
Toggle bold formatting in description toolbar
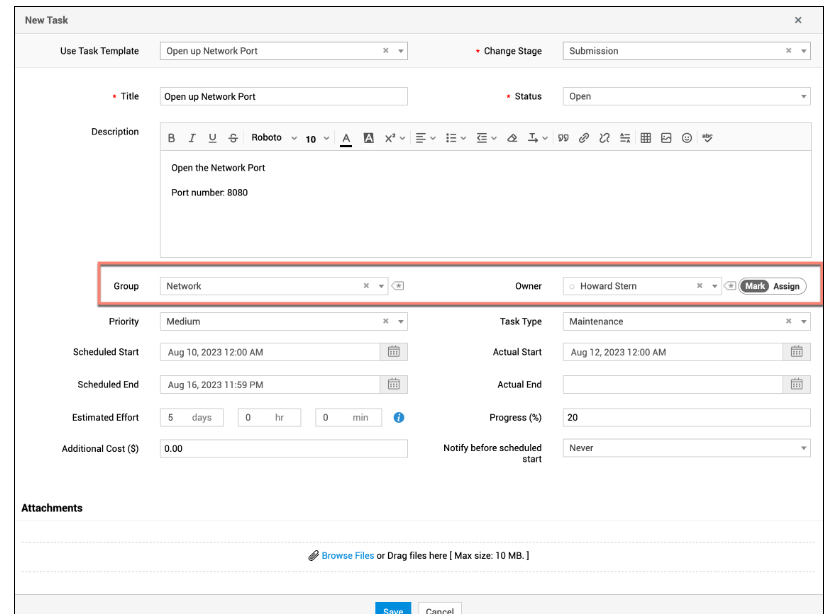171,138
